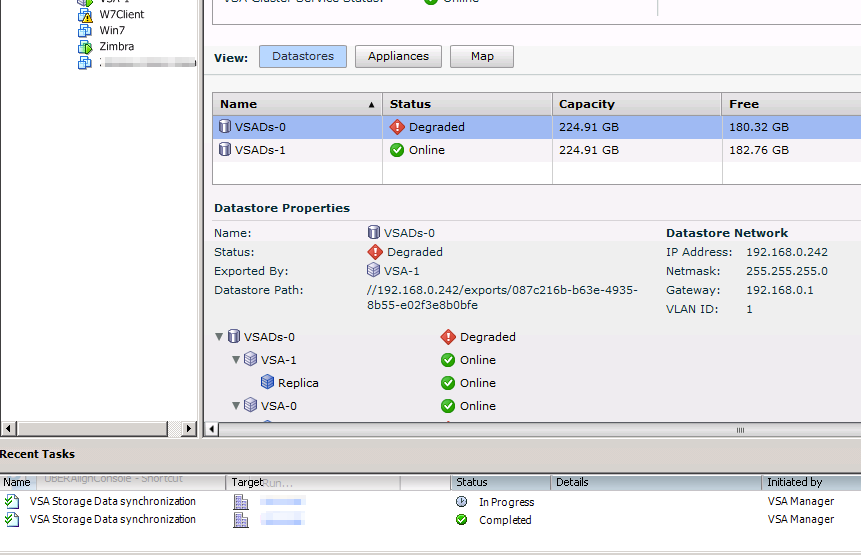Click the VSADs-1 datastore icon in table
Viewport: 861px width, 555px height.
(225, 149)
